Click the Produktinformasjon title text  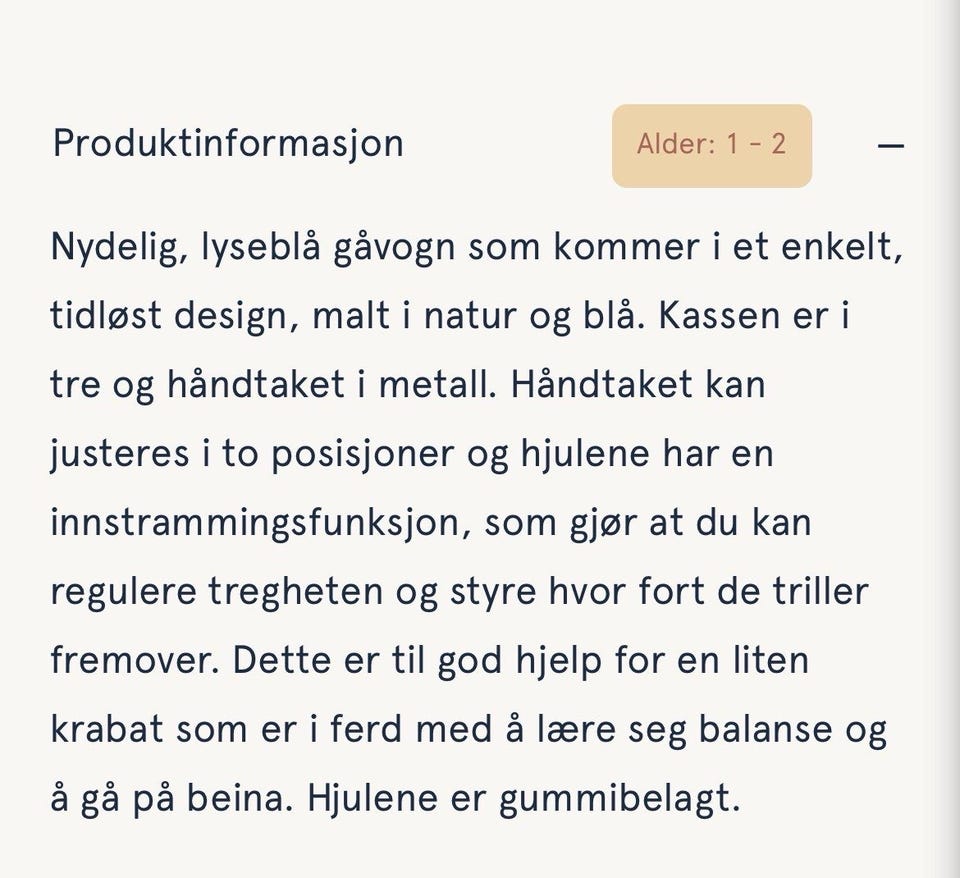[x=228, y=143]
